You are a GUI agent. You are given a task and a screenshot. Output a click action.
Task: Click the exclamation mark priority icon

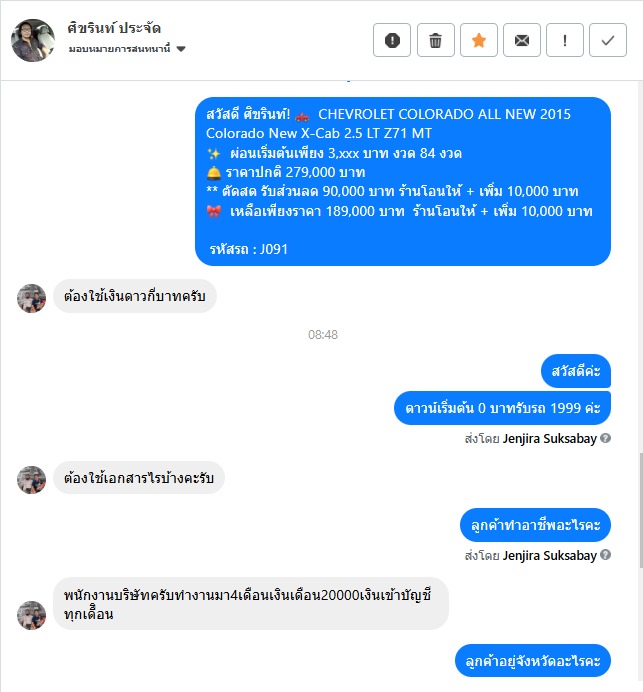pos(565,40)
